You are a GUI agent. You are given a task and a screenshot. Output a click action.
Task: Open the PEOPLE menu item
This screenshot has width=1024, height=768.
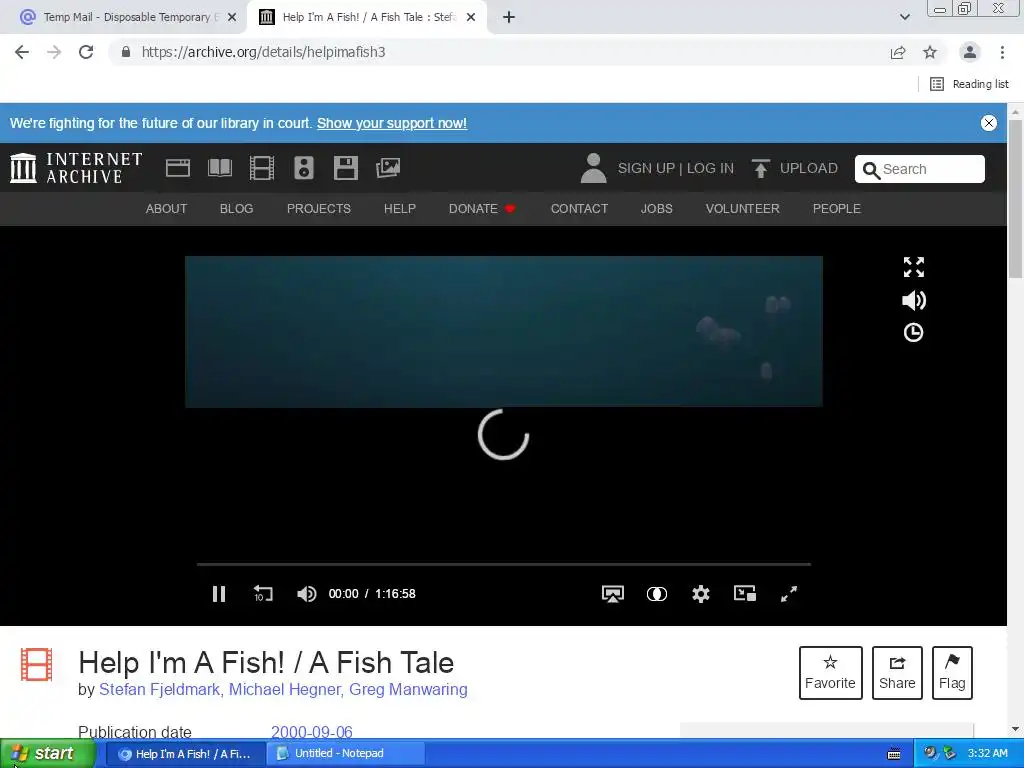click(837, 208)
